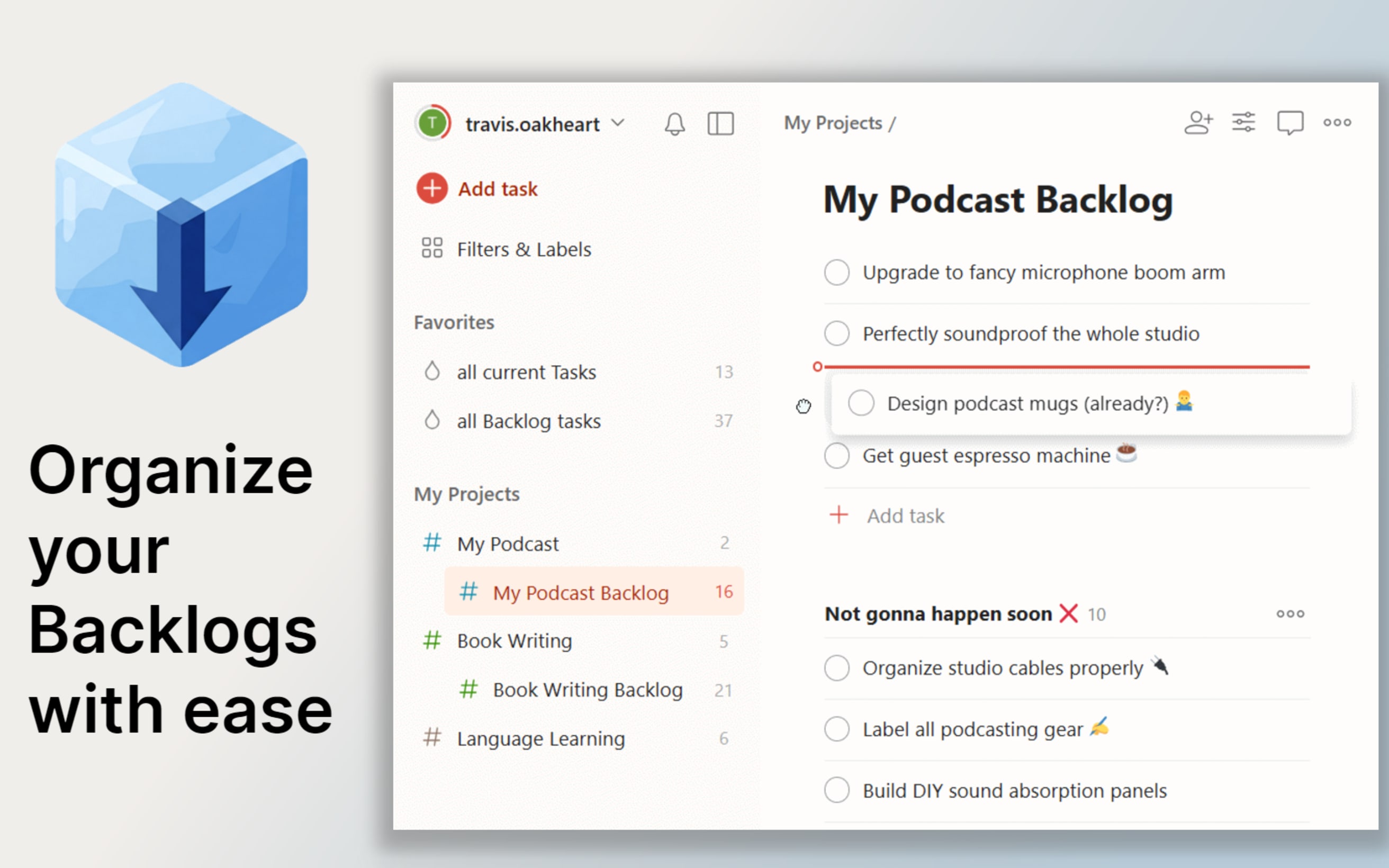Screen dimensions: 1389x868
Task: Click the plus icon of inline Add task
Action: pyautogui.click(x=838, y=515)
